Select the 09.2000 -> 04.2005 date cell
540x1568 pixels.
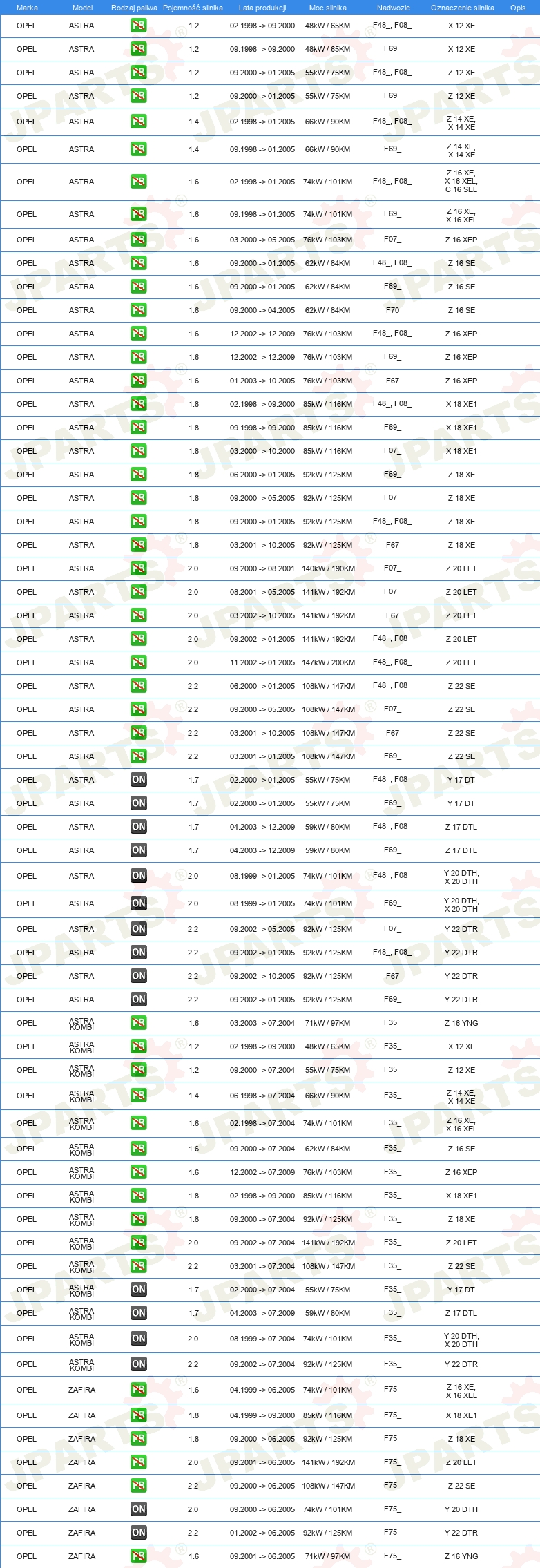click(x=262, y=310)
